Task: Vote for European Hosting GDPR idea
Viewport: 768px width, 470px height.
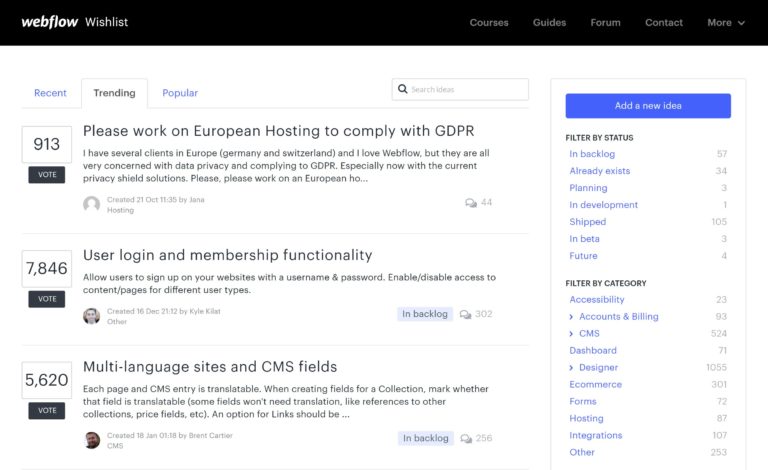Action: point(47,174)
